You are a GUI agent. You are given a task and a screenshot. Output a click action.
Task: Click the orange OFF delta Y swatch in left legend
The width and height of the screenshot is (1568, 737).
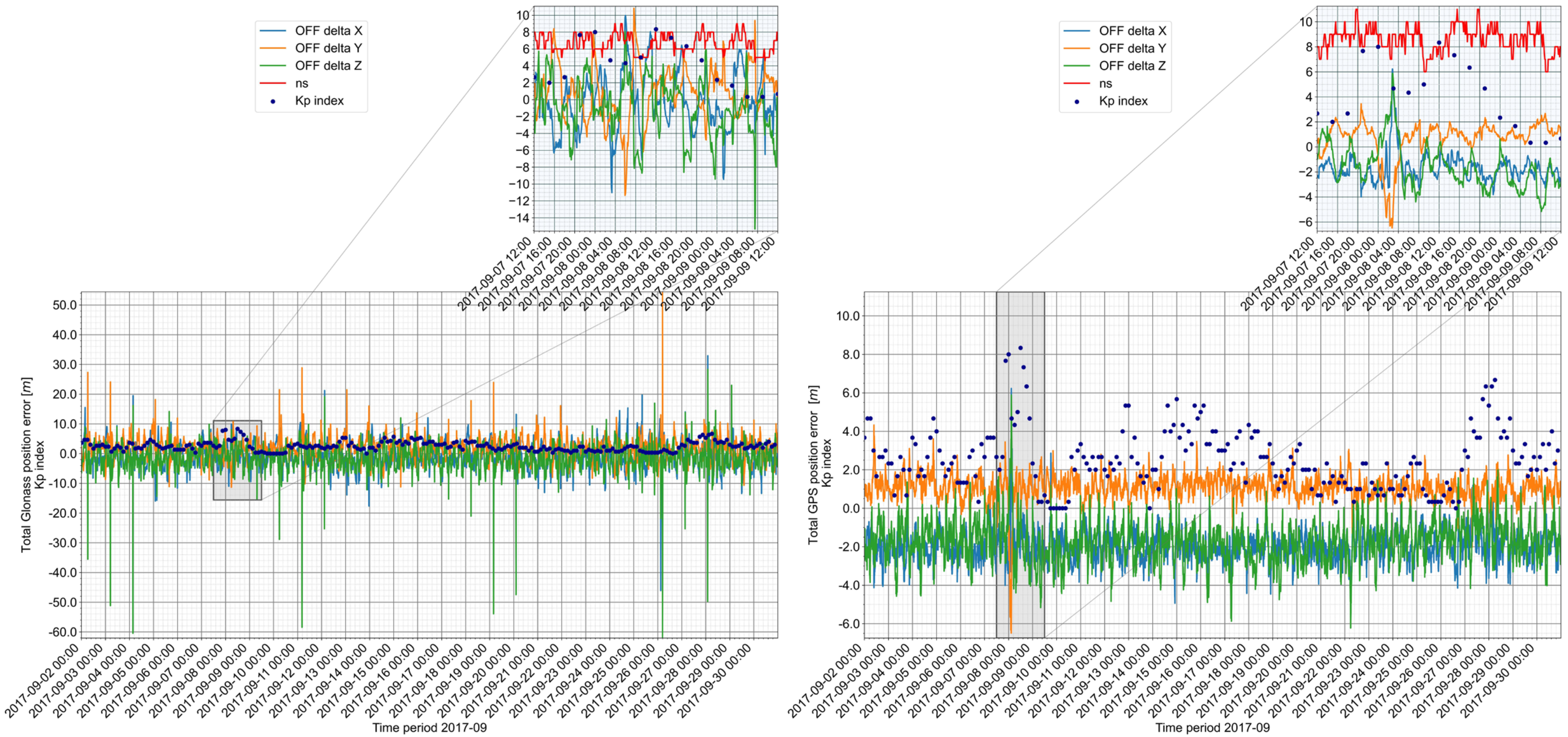pos(273,48)
